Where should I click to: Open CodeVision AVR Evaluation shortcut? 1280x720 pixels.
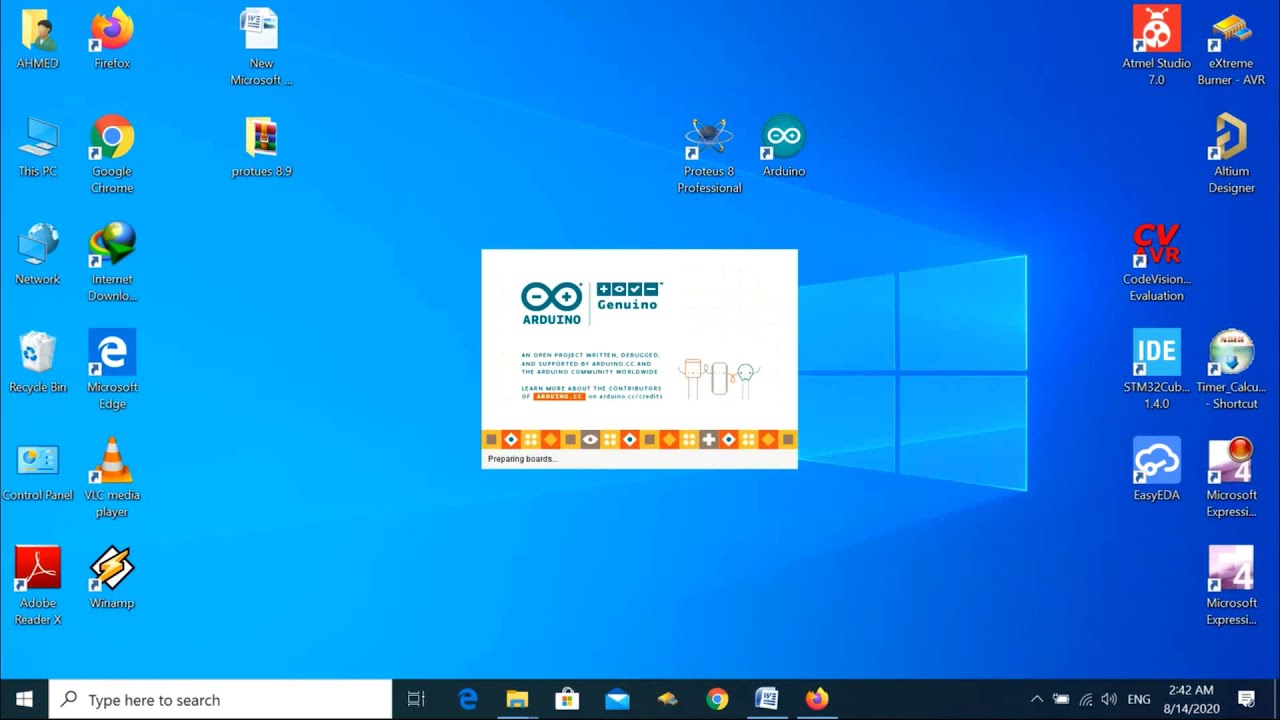(x=1156, y=264)
